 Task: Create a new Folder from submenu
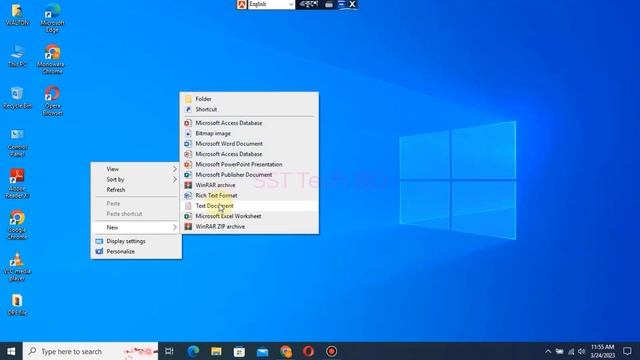pyautogui.click(x=249, y=99)
